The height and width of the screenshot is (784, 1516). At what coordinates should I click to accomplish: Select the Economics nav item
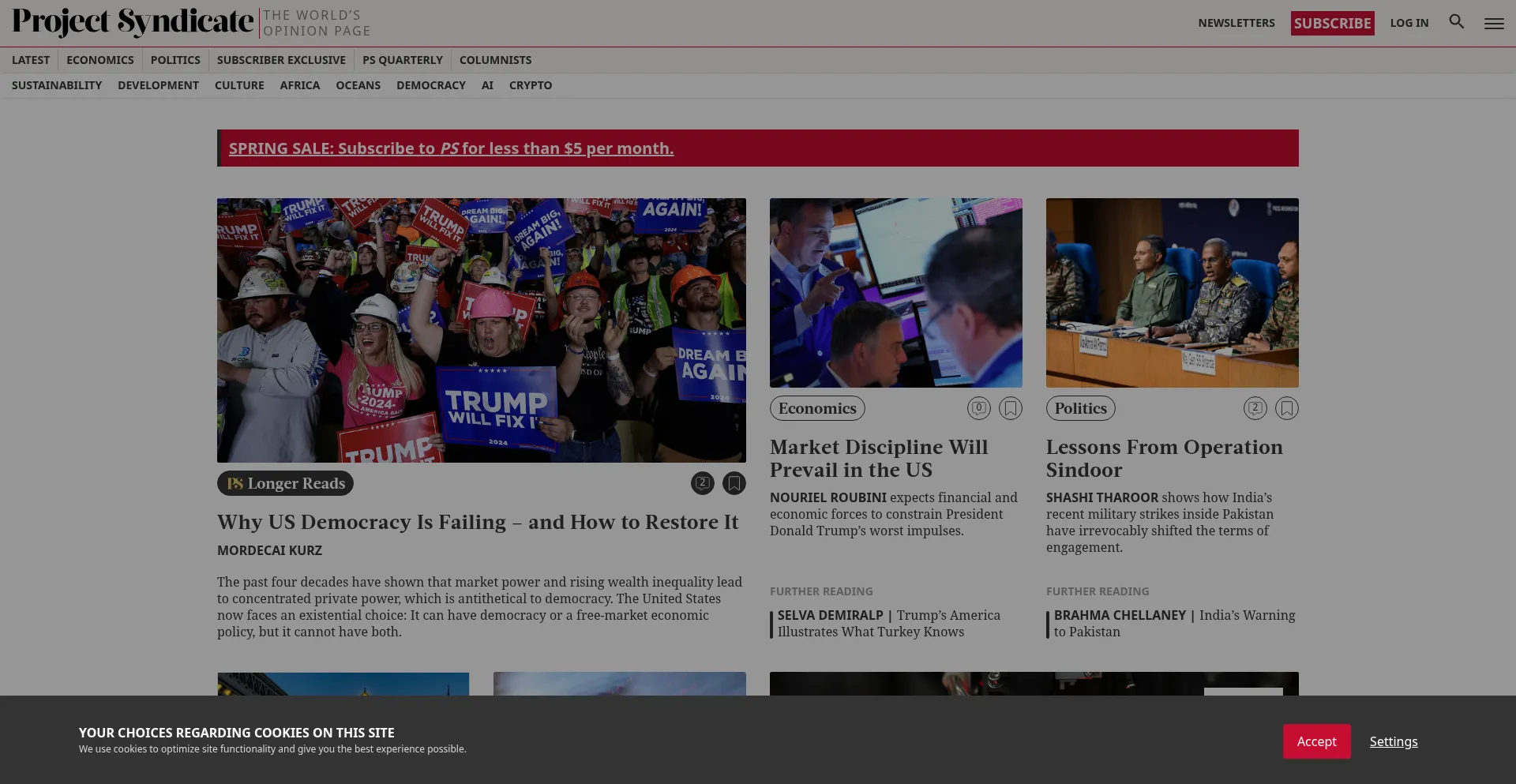point(100,60)
